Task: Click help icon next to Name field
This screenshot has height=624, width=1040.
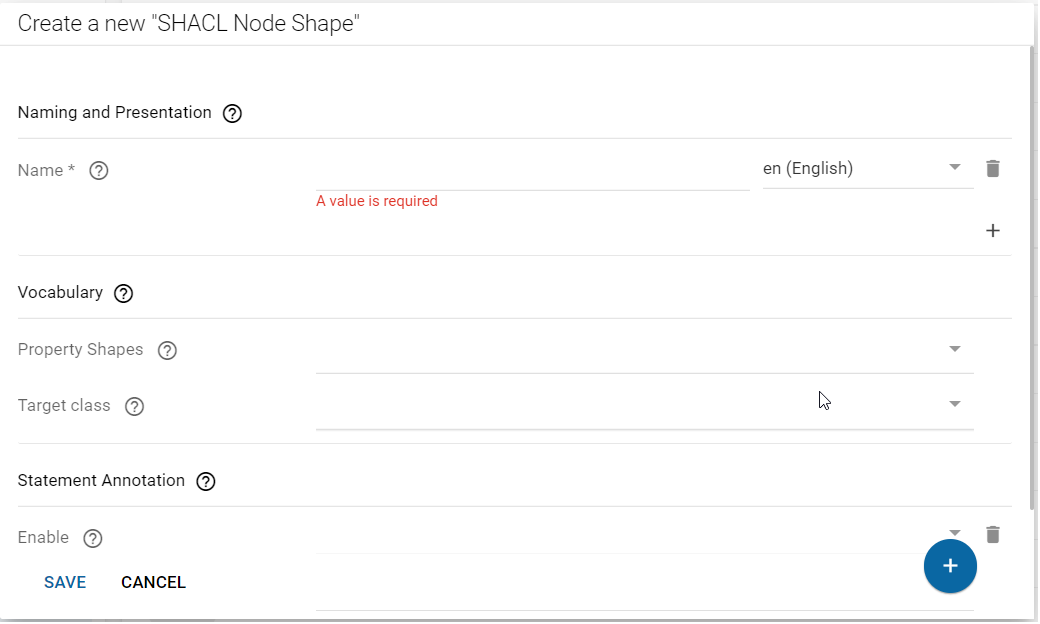Action: 98,171
